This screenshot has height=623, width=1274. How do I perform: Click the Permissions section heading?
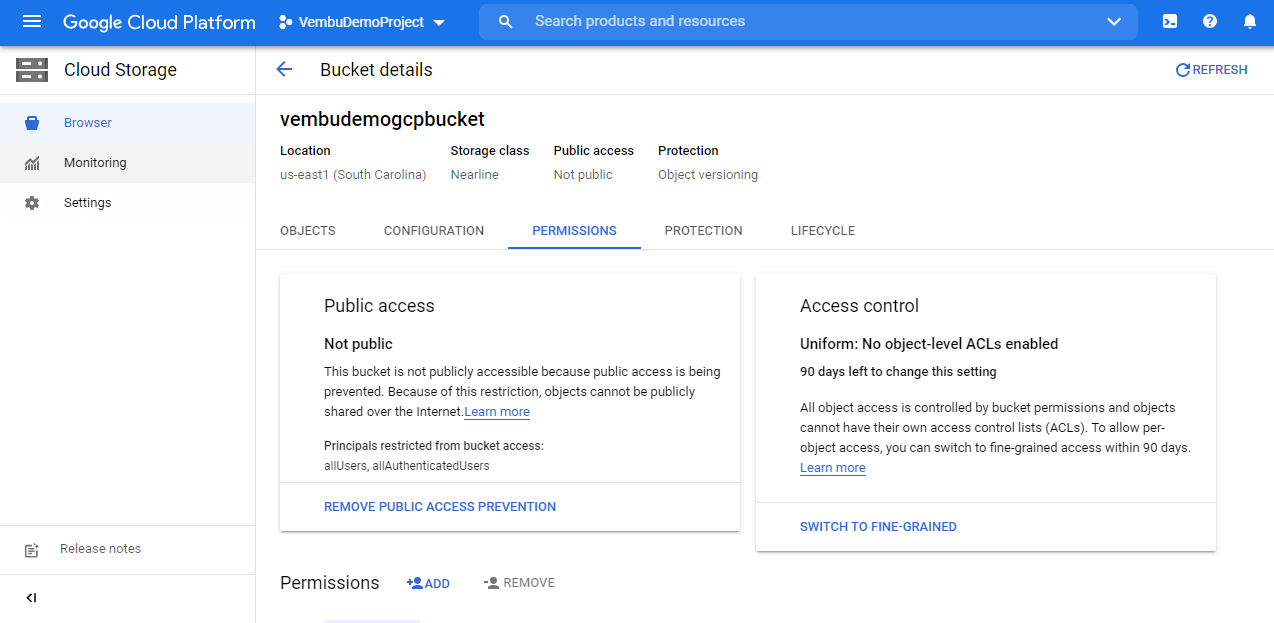[330, 583]
